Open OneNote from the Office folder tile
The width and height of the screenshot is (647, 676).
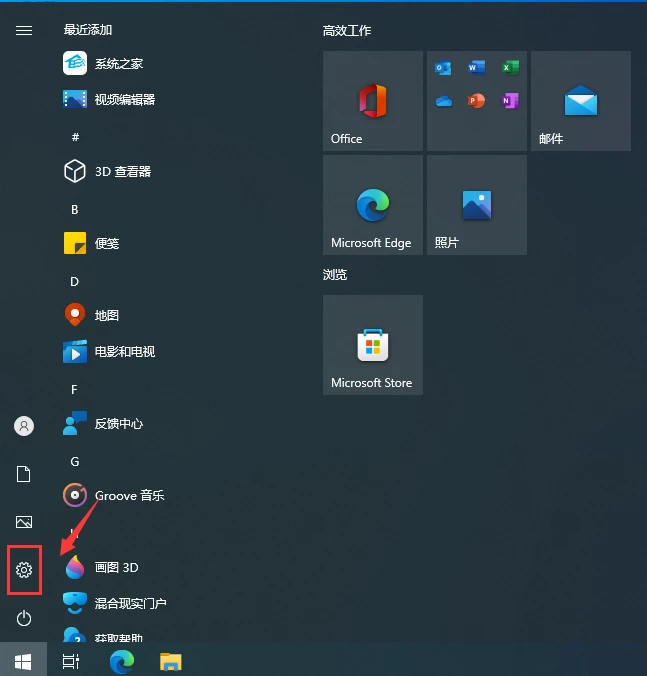[x=510, y=101]
